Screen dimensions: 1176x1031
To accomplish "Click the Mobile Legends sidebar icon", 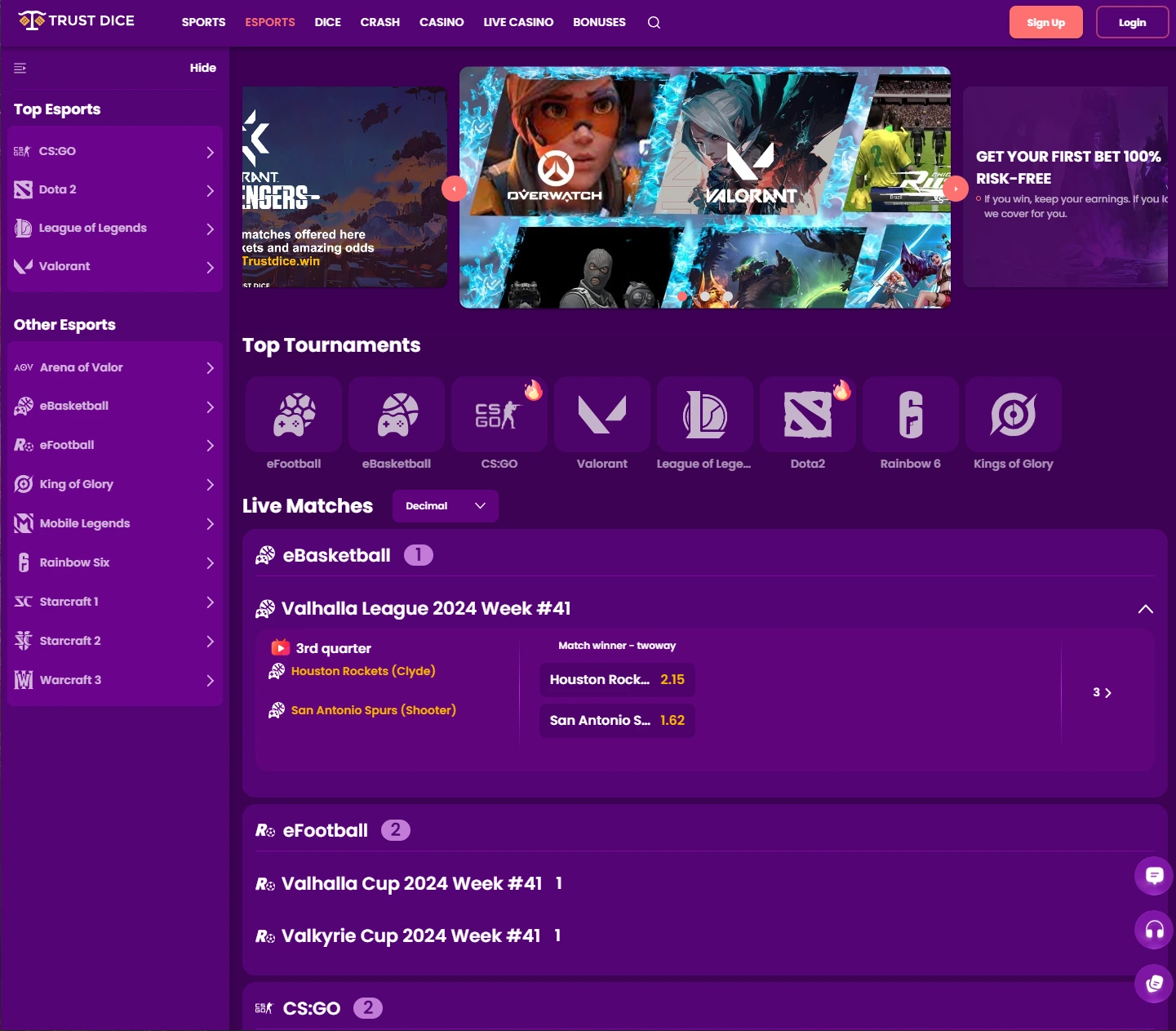I will point(24,523).
